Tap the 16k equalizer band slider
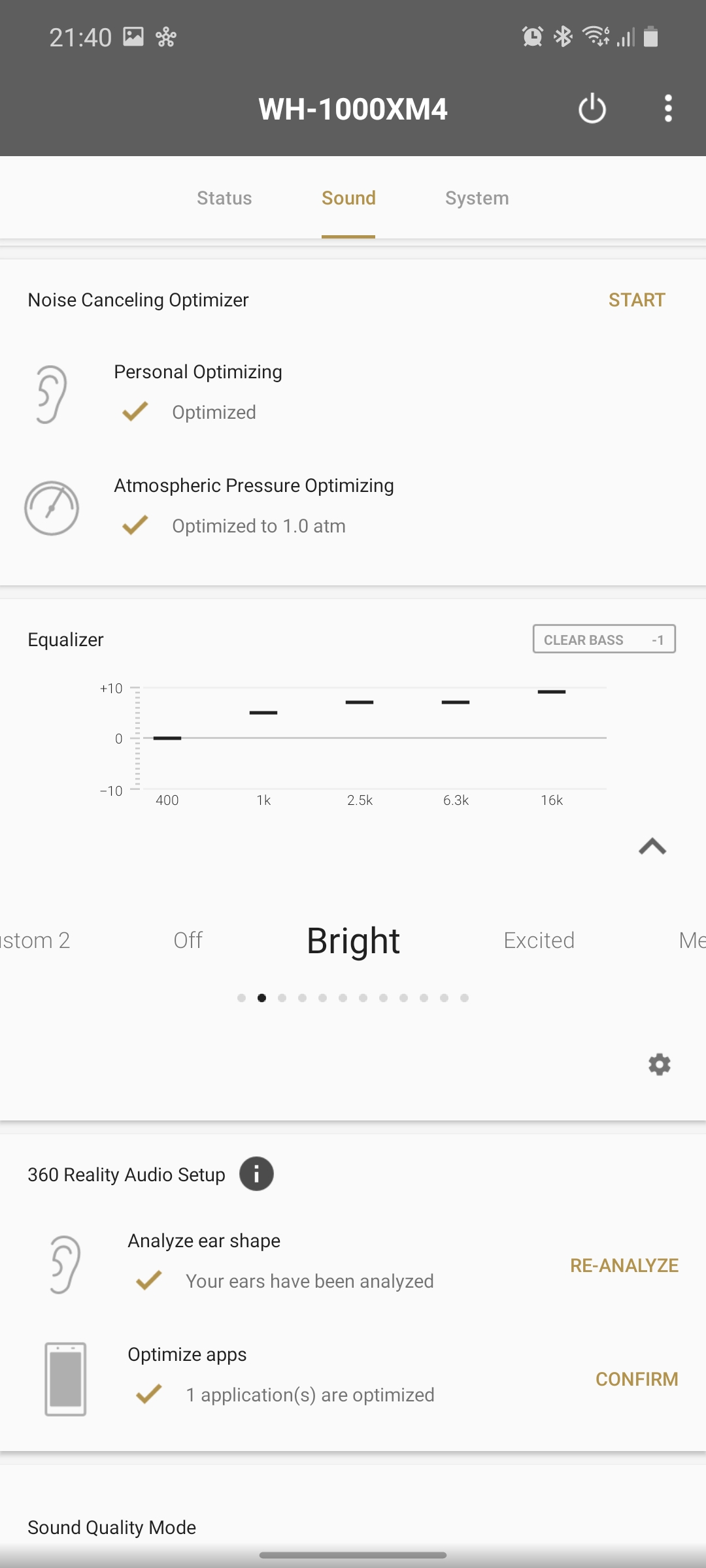The image size is (706, 1568). [x=552, y=692]
